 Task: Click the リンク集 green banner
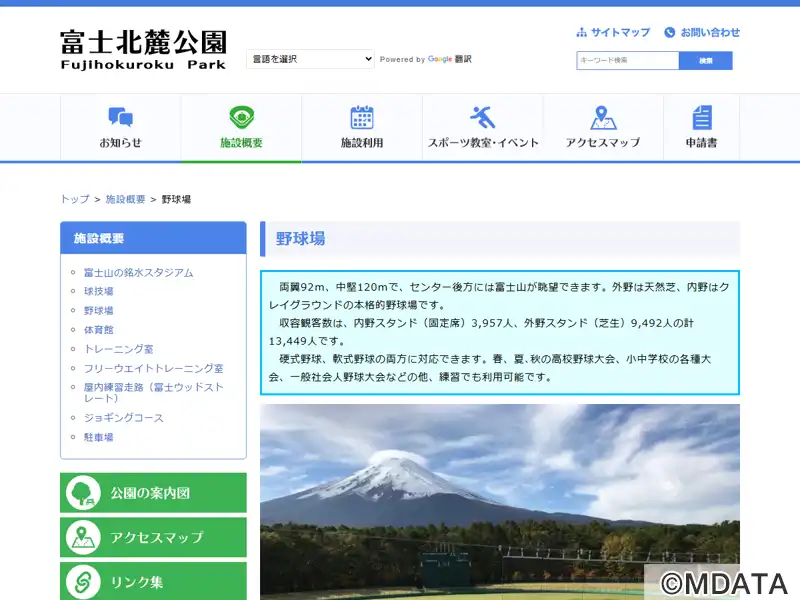coord(153,581)
